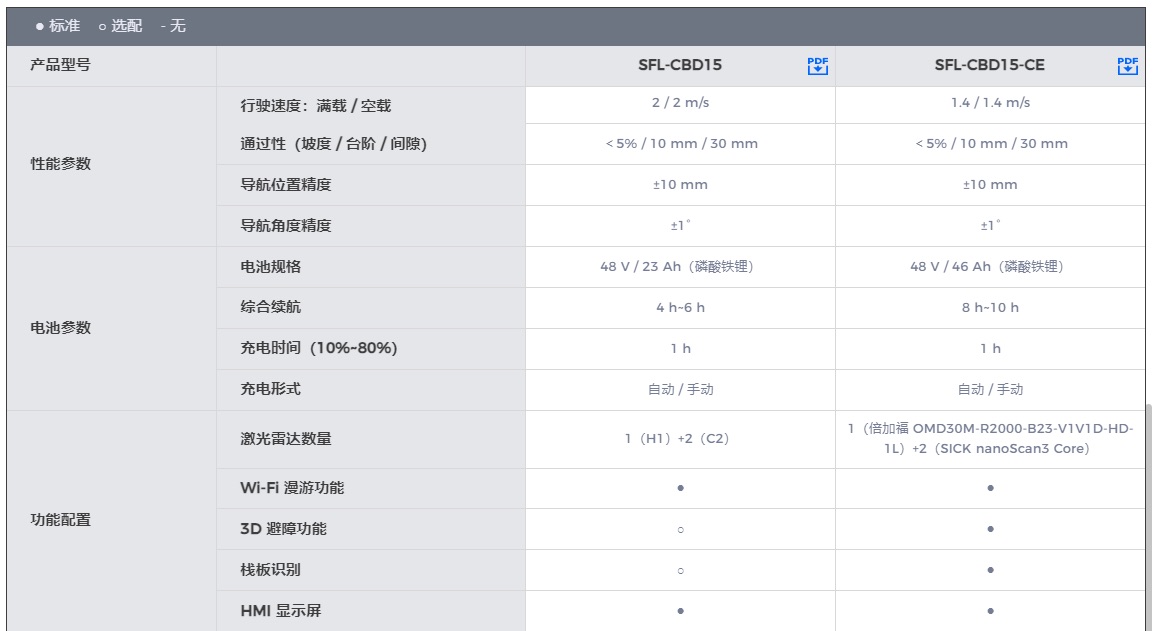Click the SFL-CBD15 3D 避障功能 optional circle
Image resolution: width=1156 pixels, height=631 pixels.
pos(680,530)
